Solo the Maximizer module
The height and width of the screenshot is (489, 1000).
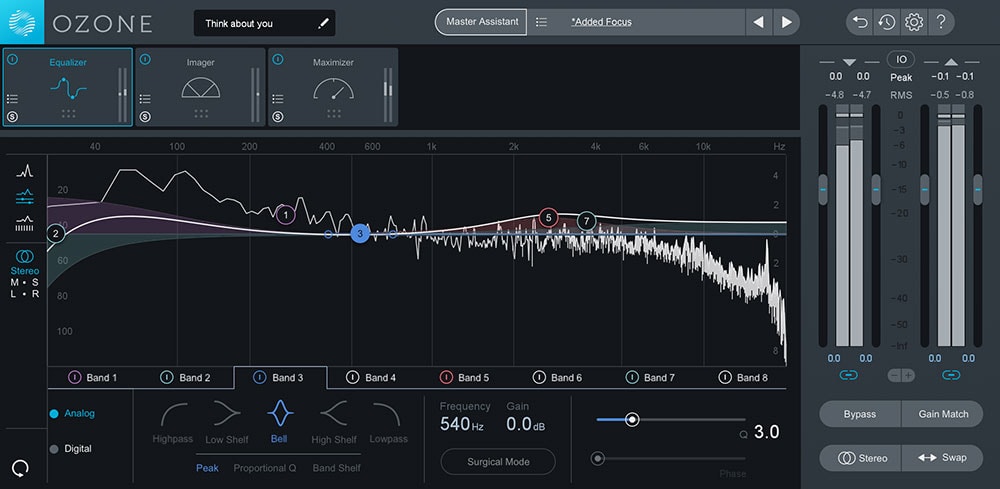pyautogui.click(x=277, y=116)
